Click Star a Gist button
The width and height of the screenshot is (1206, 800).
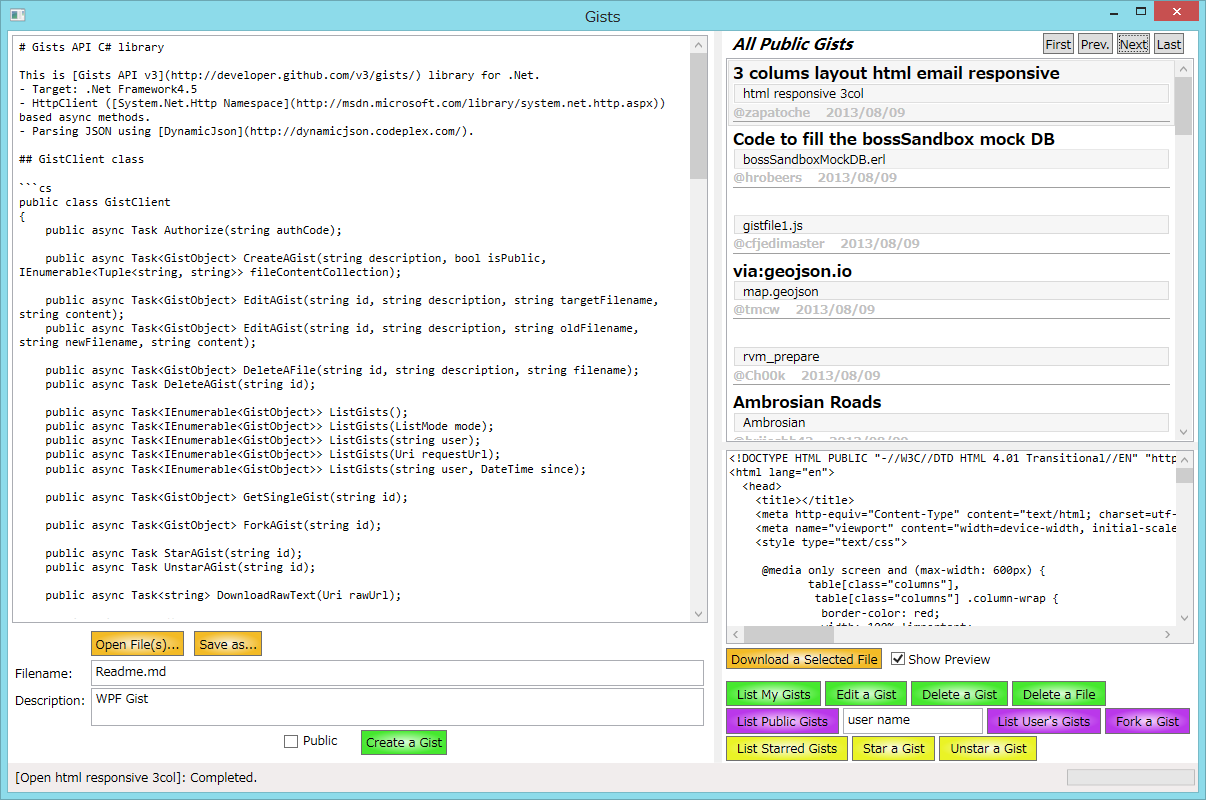(x=894, y=748)
